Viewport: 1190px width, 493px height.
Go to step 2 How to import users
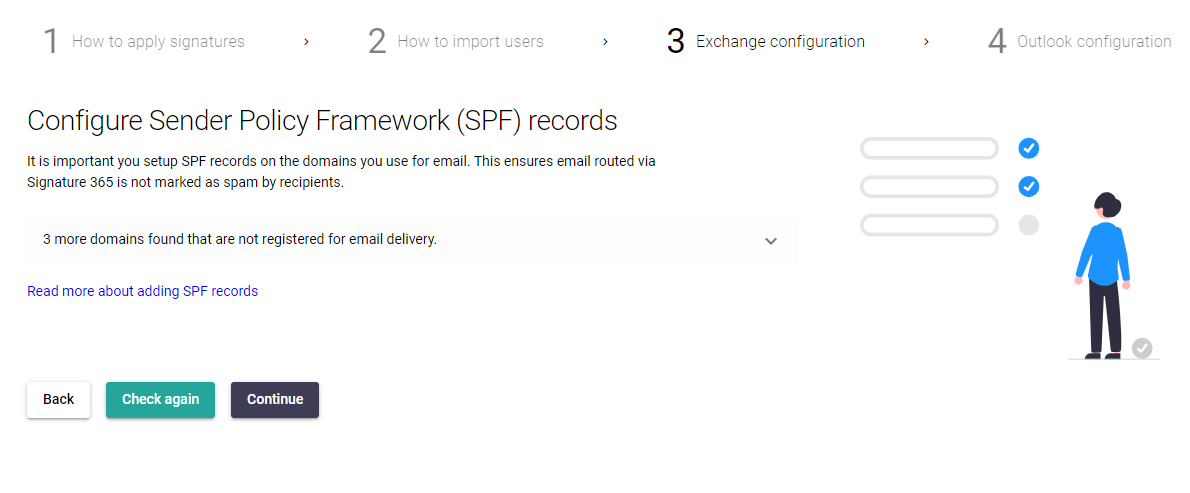tap(455, 42)
